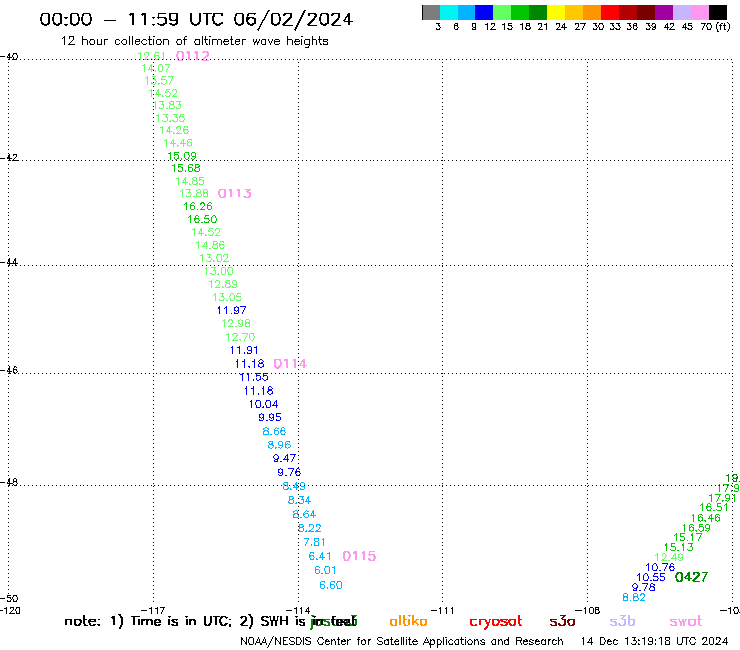
Task: Click the 0113 swot time marker
Action: pos(235,193)
